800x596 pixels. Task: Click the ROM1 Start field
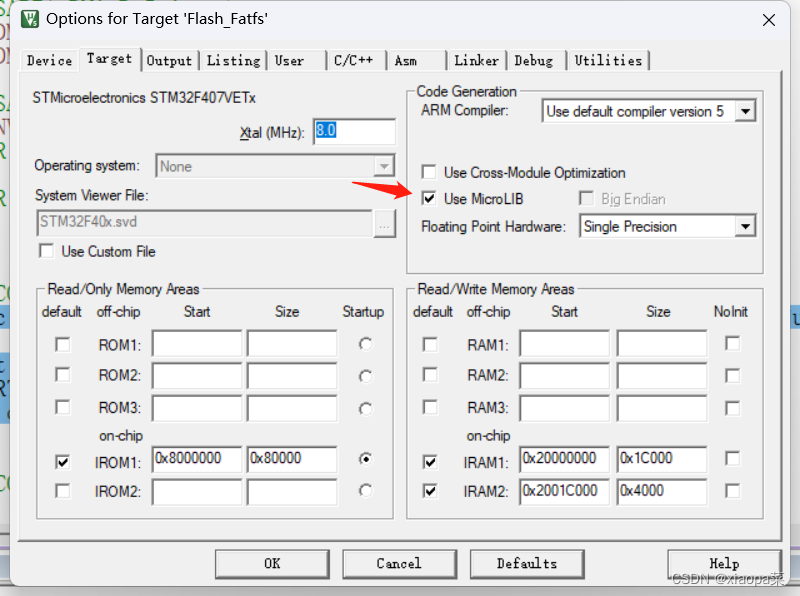click(x=197, y=343)
